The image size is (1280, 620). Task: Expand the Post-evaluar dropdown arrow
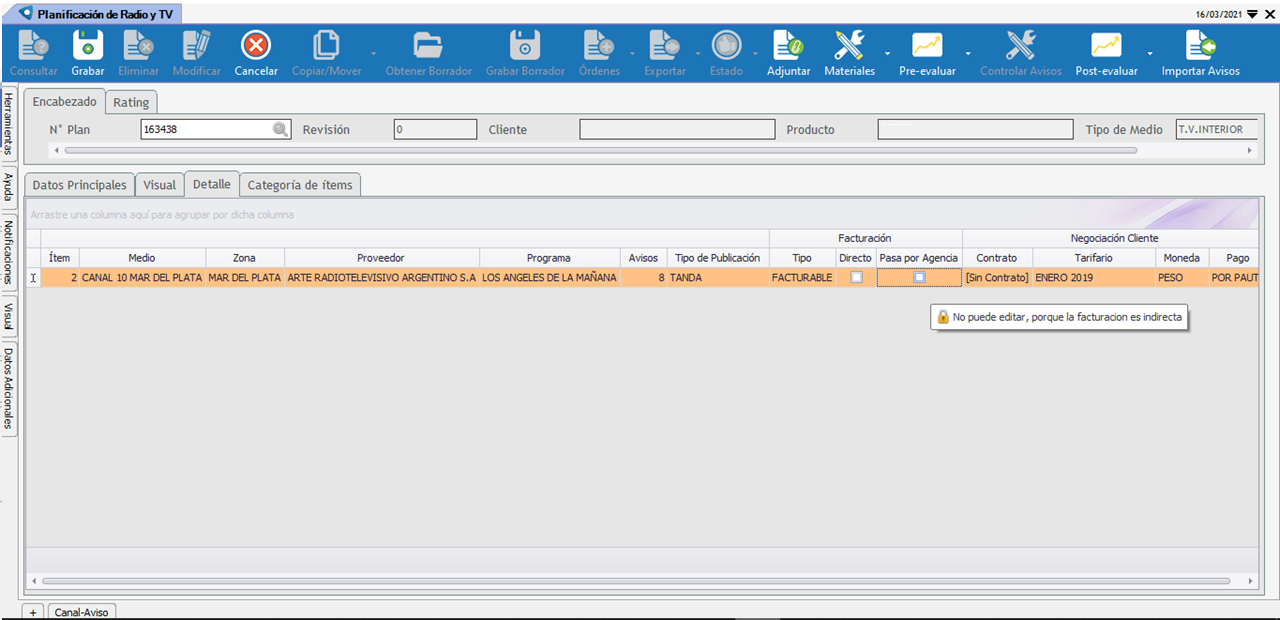(x=1150, y=53)
